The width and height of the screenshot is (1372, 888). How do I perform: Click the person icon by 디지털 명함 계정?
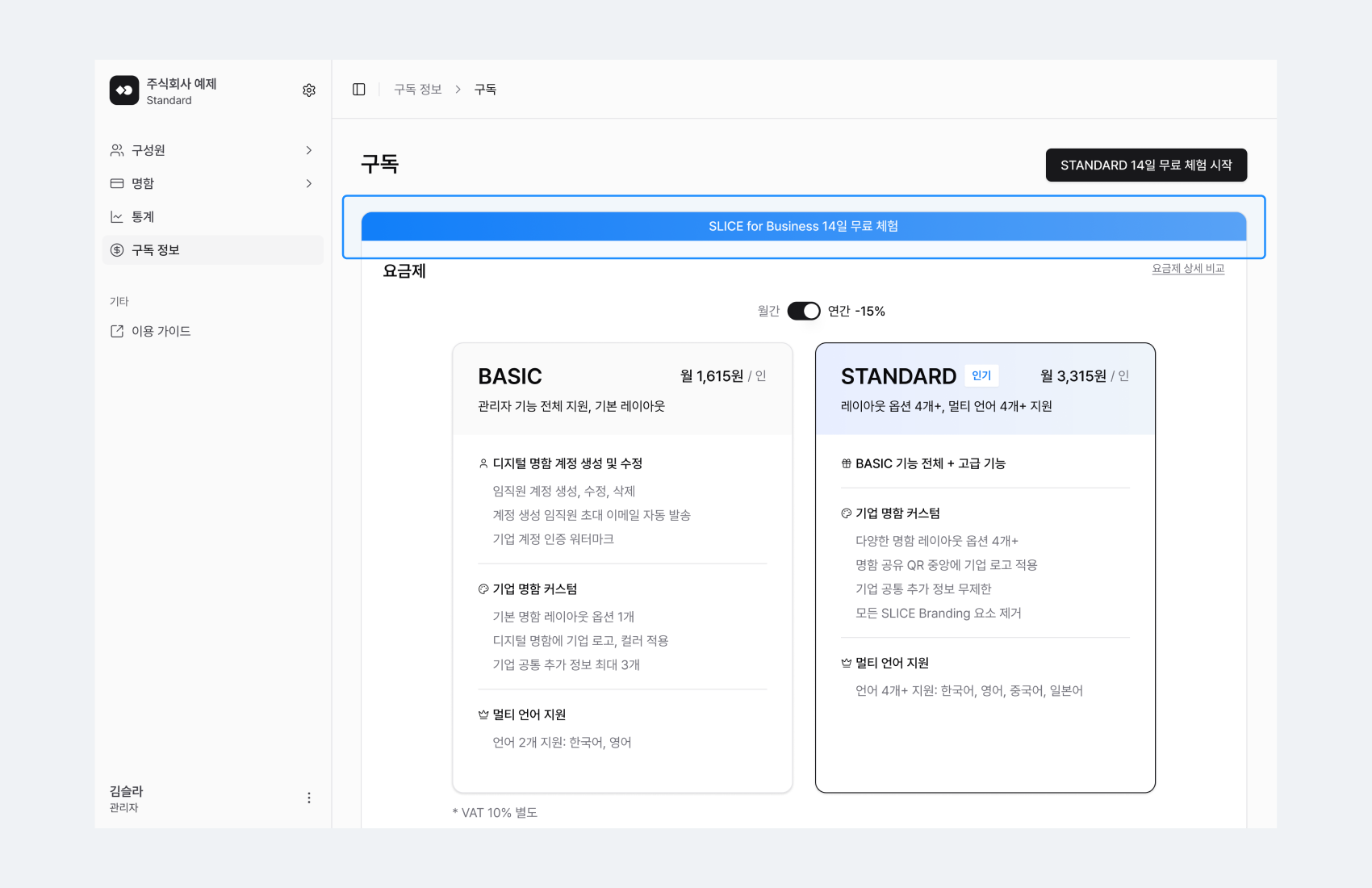point(483,463)
